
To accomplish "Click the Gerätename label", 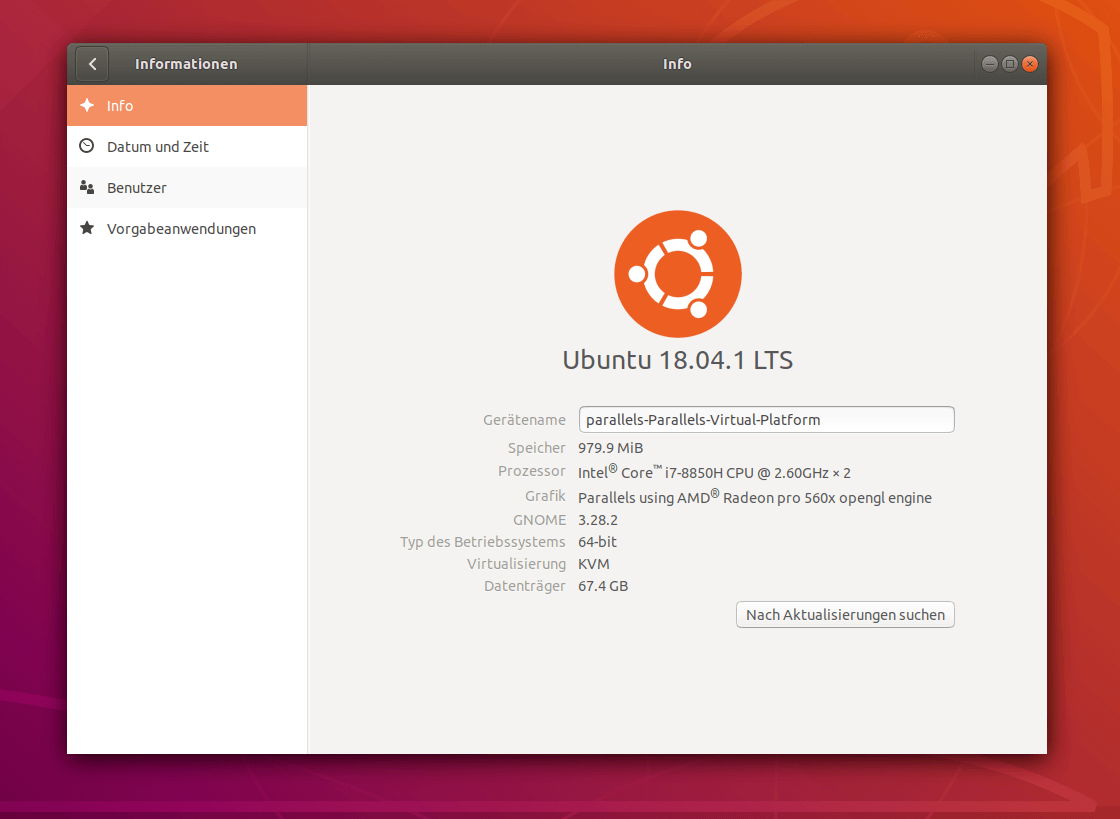I will tap(524, 420).
